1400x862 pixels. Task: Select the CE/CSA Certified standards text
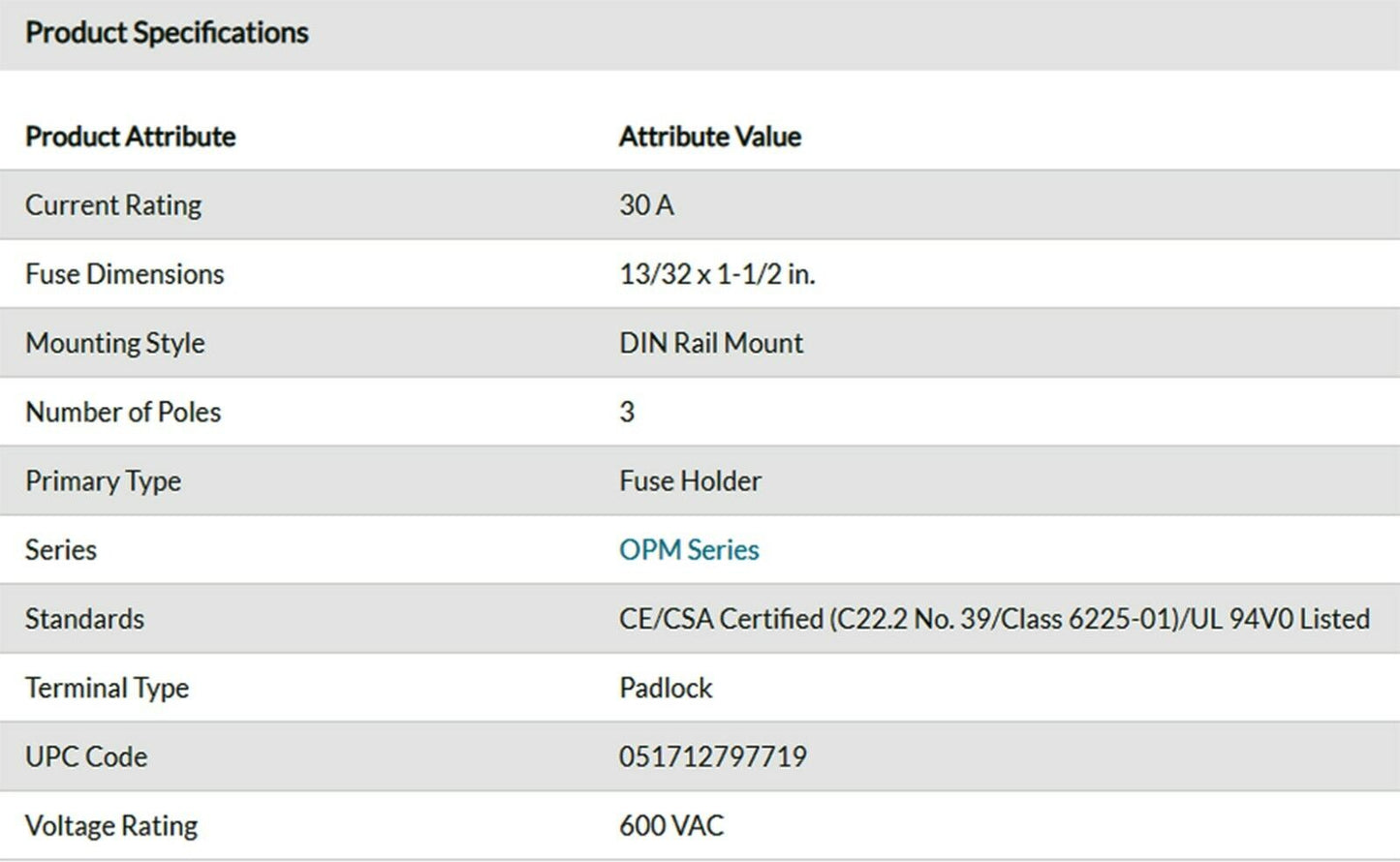(x=993, y=619)
